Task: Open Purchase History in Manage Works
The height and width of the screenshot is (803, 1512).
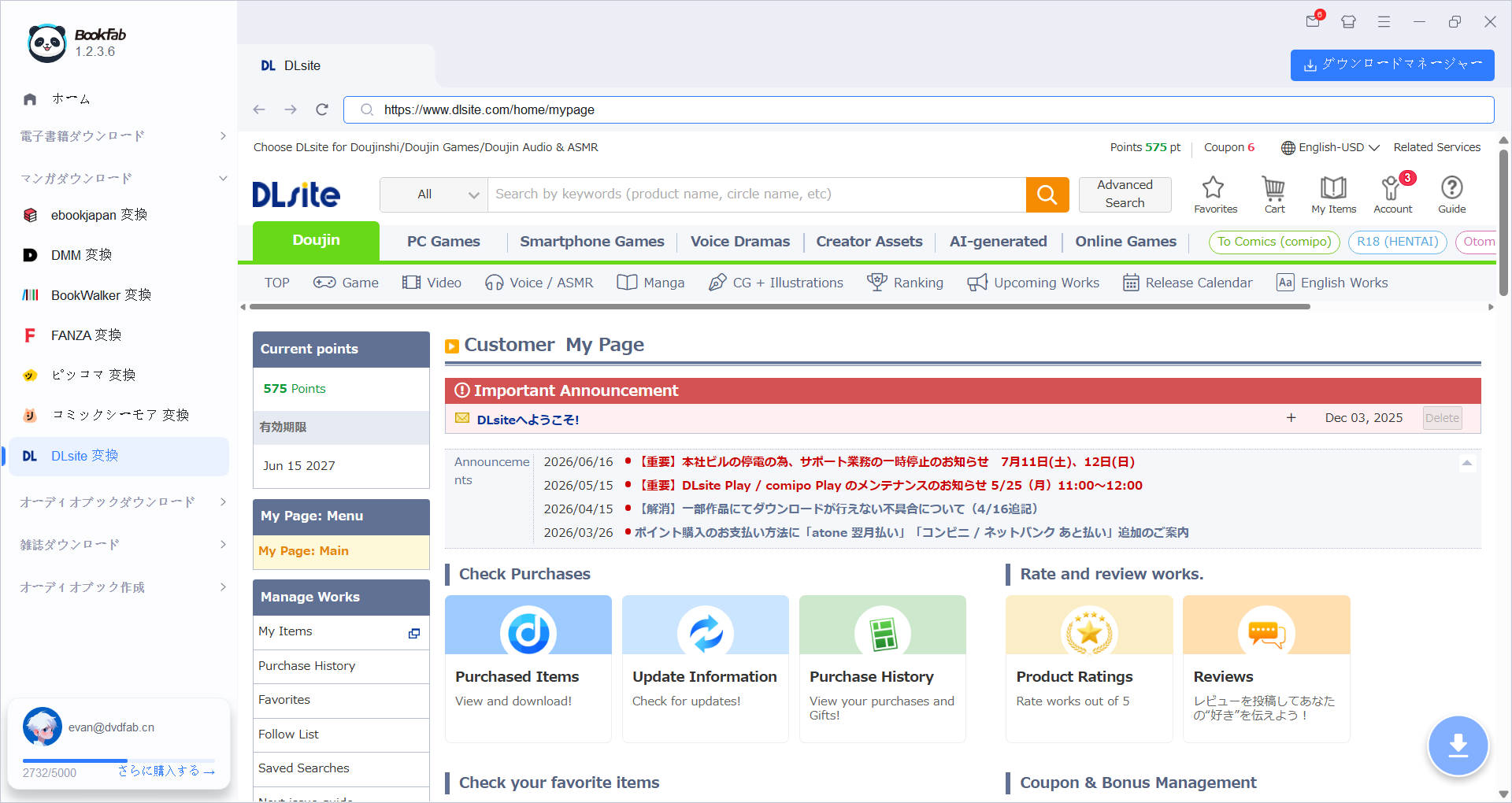Action: (341, 666)
